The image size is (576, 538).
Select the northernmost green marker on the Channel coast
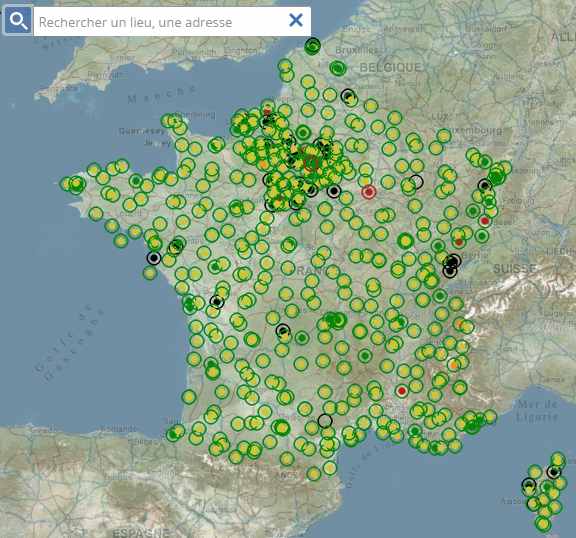pyautogui.click(x=312, y=46)
